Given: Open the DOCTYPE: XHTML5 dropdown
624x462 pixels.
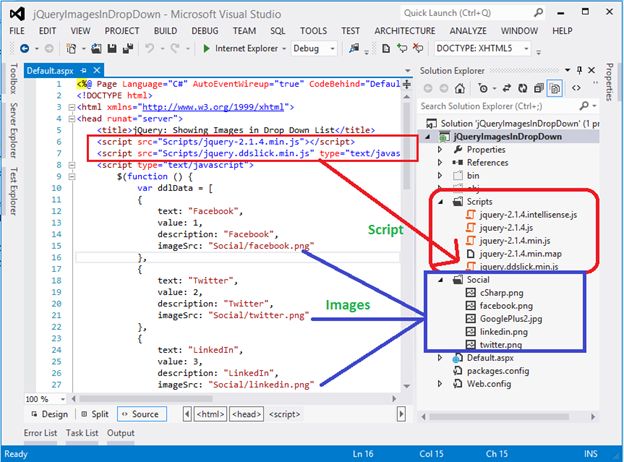Looking at the screenshot, I should pos(526,49).
